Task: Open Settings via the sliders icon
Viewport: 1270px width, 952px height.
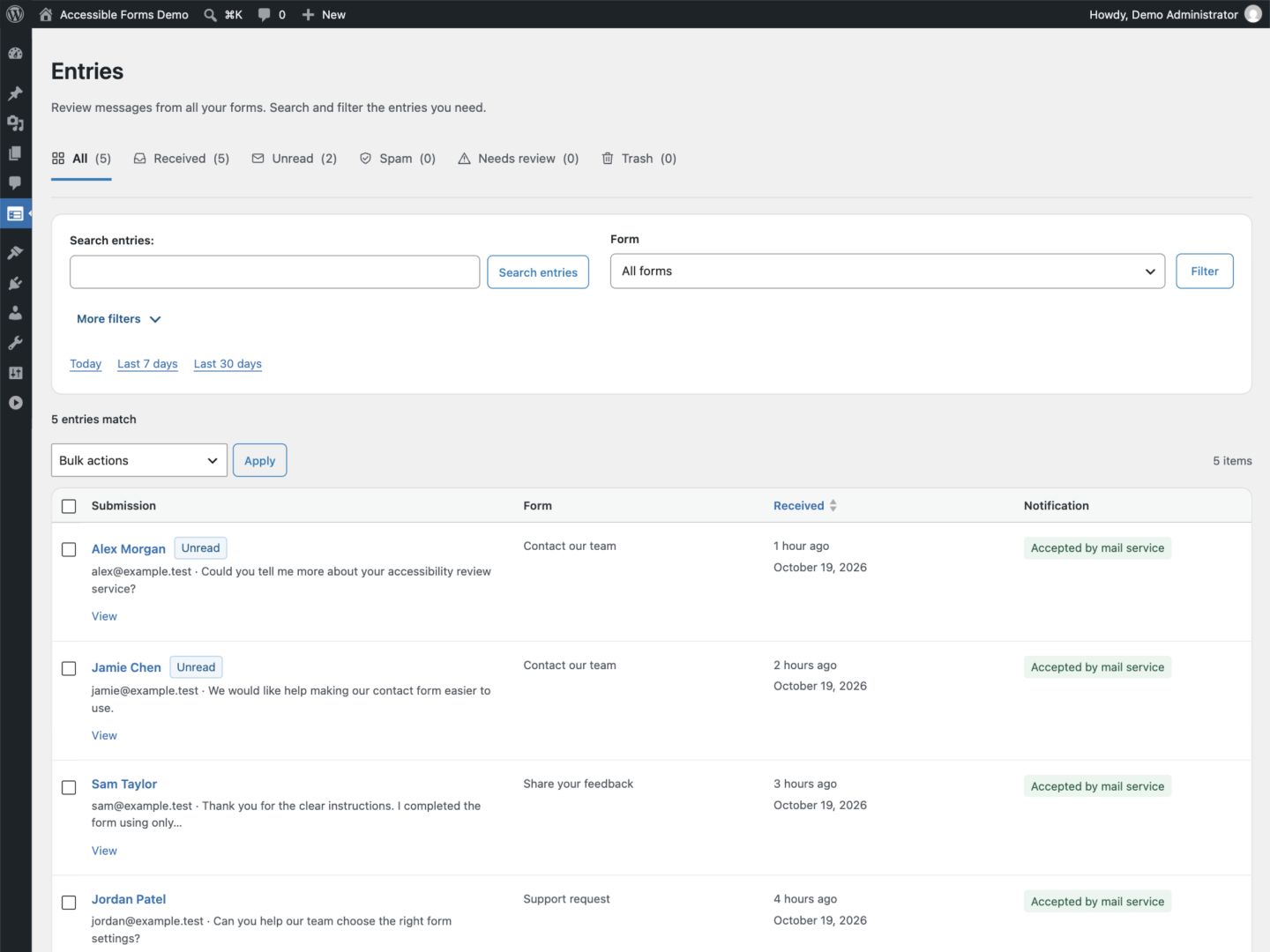Action: tap(15, 373)
